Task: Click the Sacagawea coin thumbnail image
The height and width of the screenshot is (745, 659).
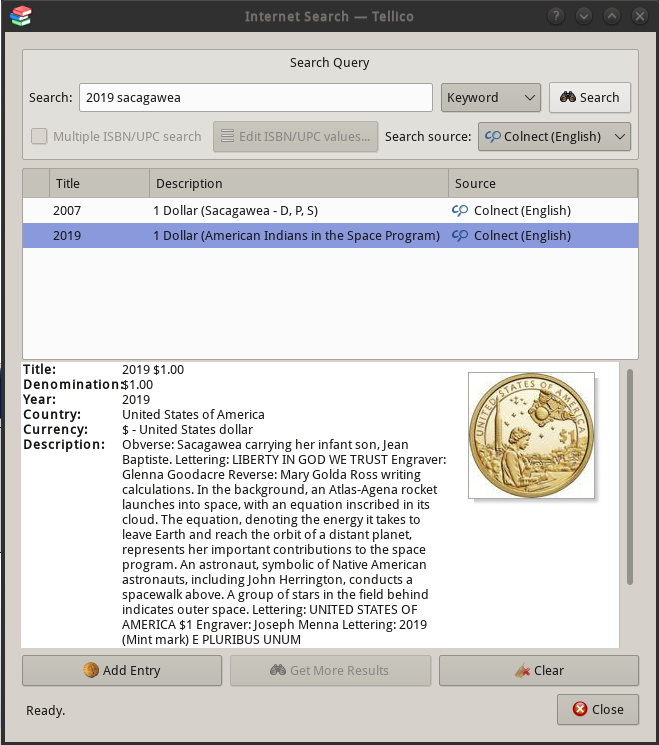Action: [x=531, y=435]
